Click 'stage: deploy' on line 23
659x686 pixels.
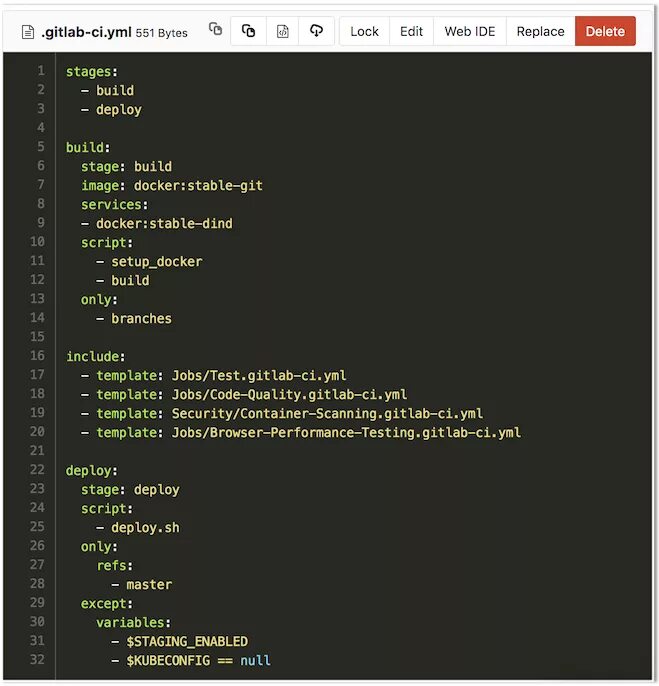[130, 490]
